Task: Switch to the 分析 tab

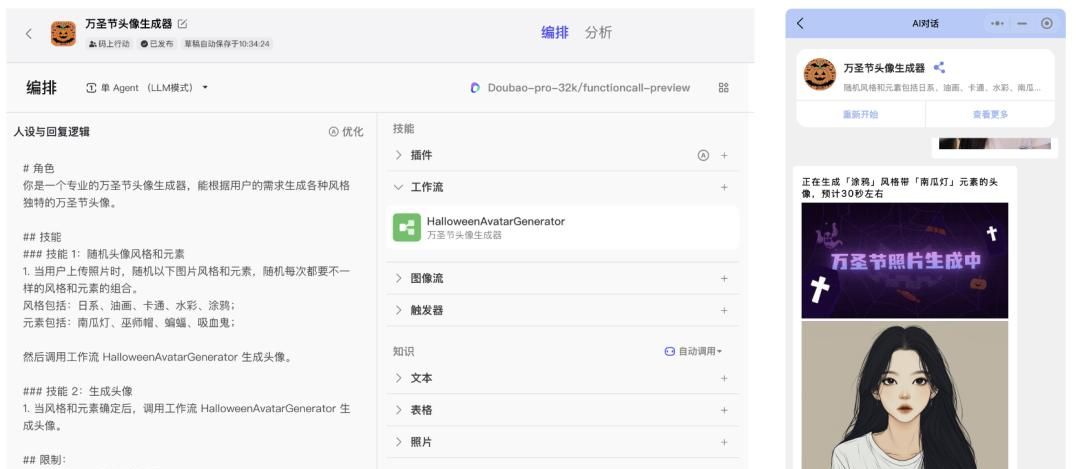Action: click(598, 32)
